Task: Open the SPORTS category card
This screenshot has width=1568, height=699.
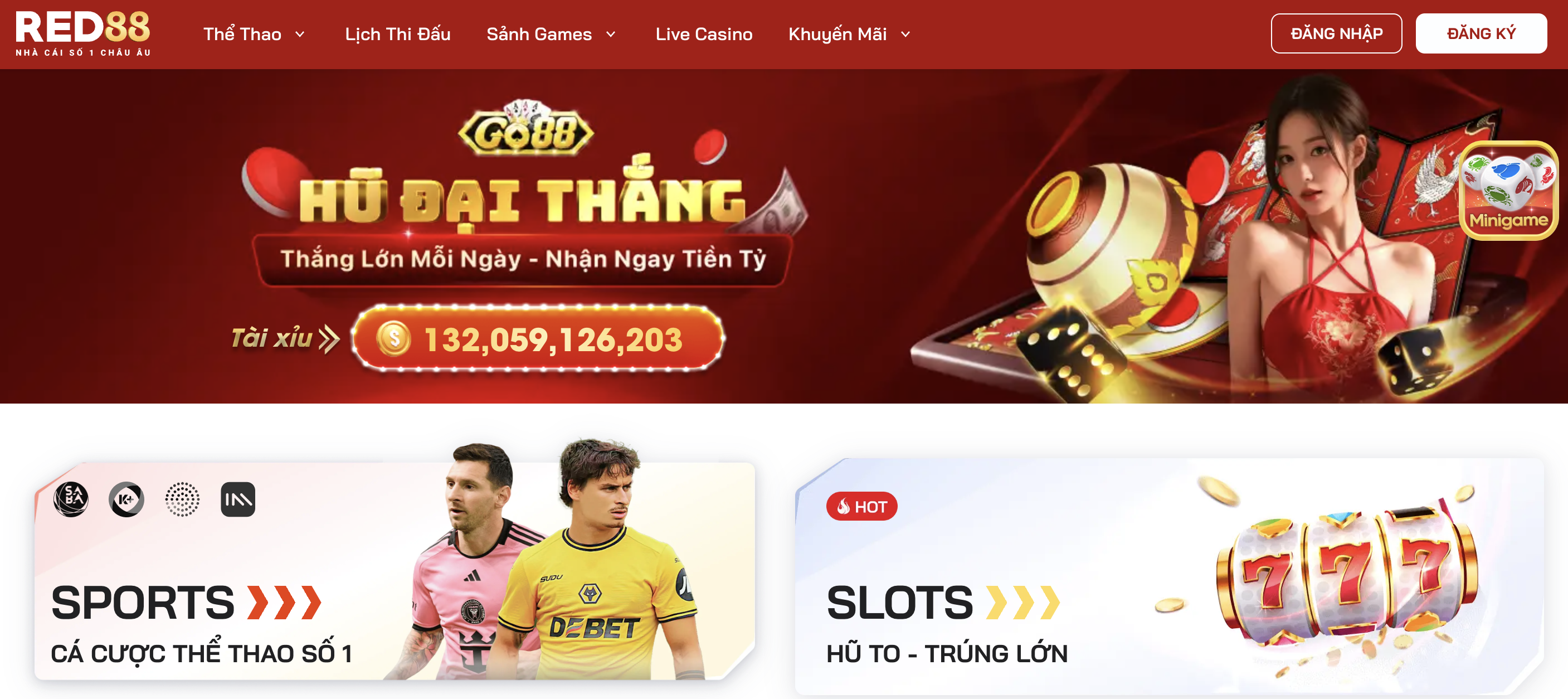Action: [x=395, y=571]
